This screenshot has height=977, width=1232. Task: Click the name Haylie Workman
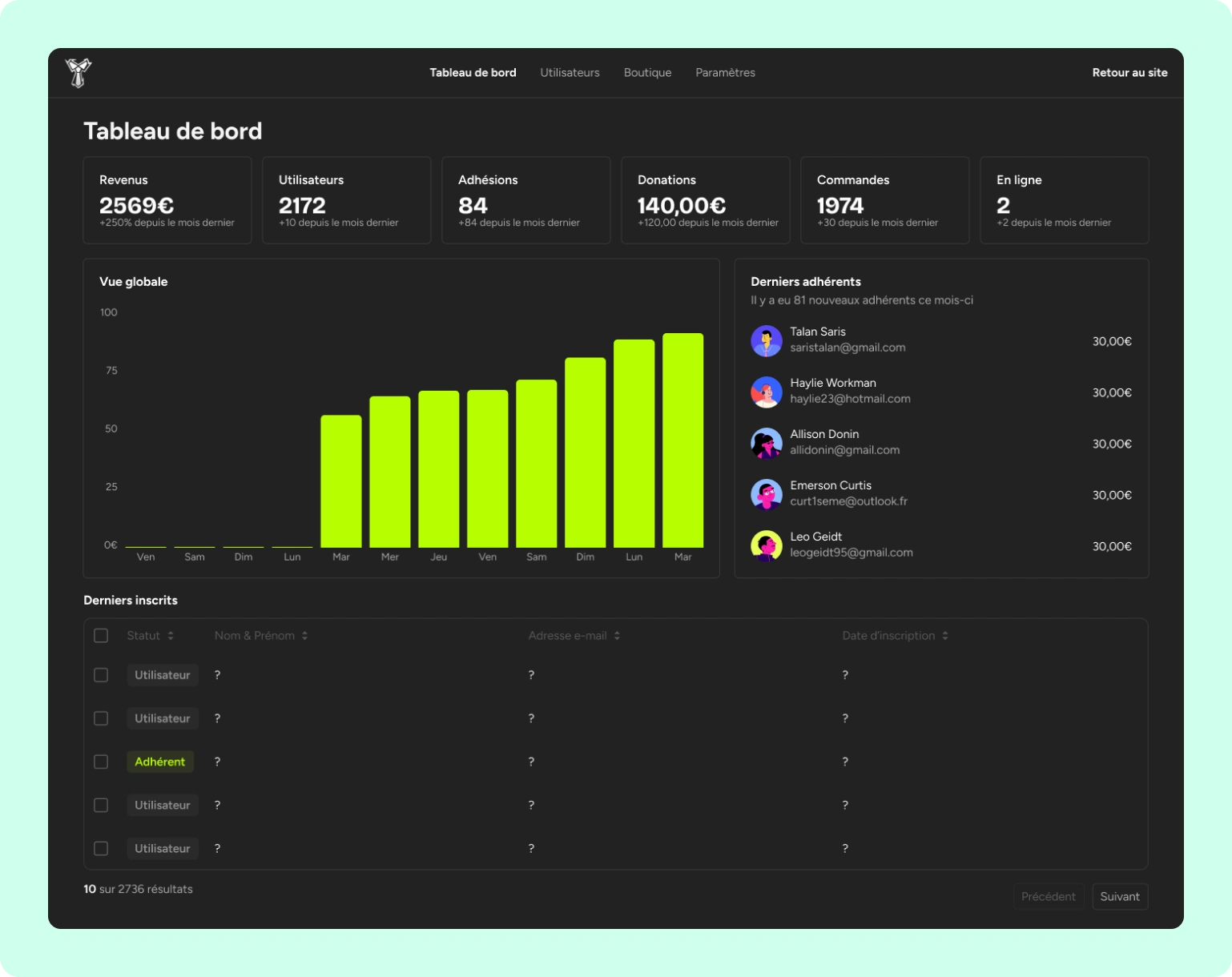833,383
